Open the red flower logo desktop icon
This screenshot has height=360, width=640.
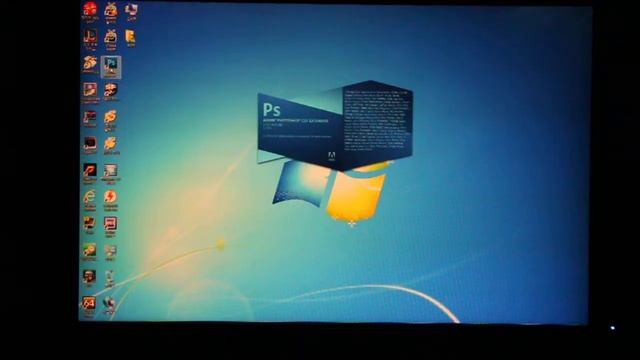(90, 10)
